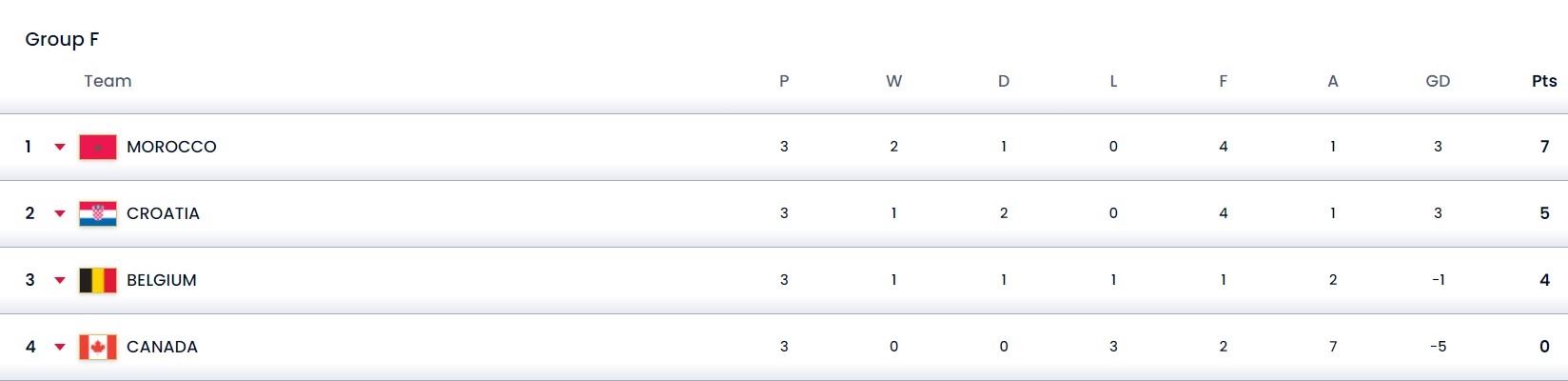The width and height of the screenshot is (1568, 381).
Task: Click the Pts column header
Action: [1544, 81]
